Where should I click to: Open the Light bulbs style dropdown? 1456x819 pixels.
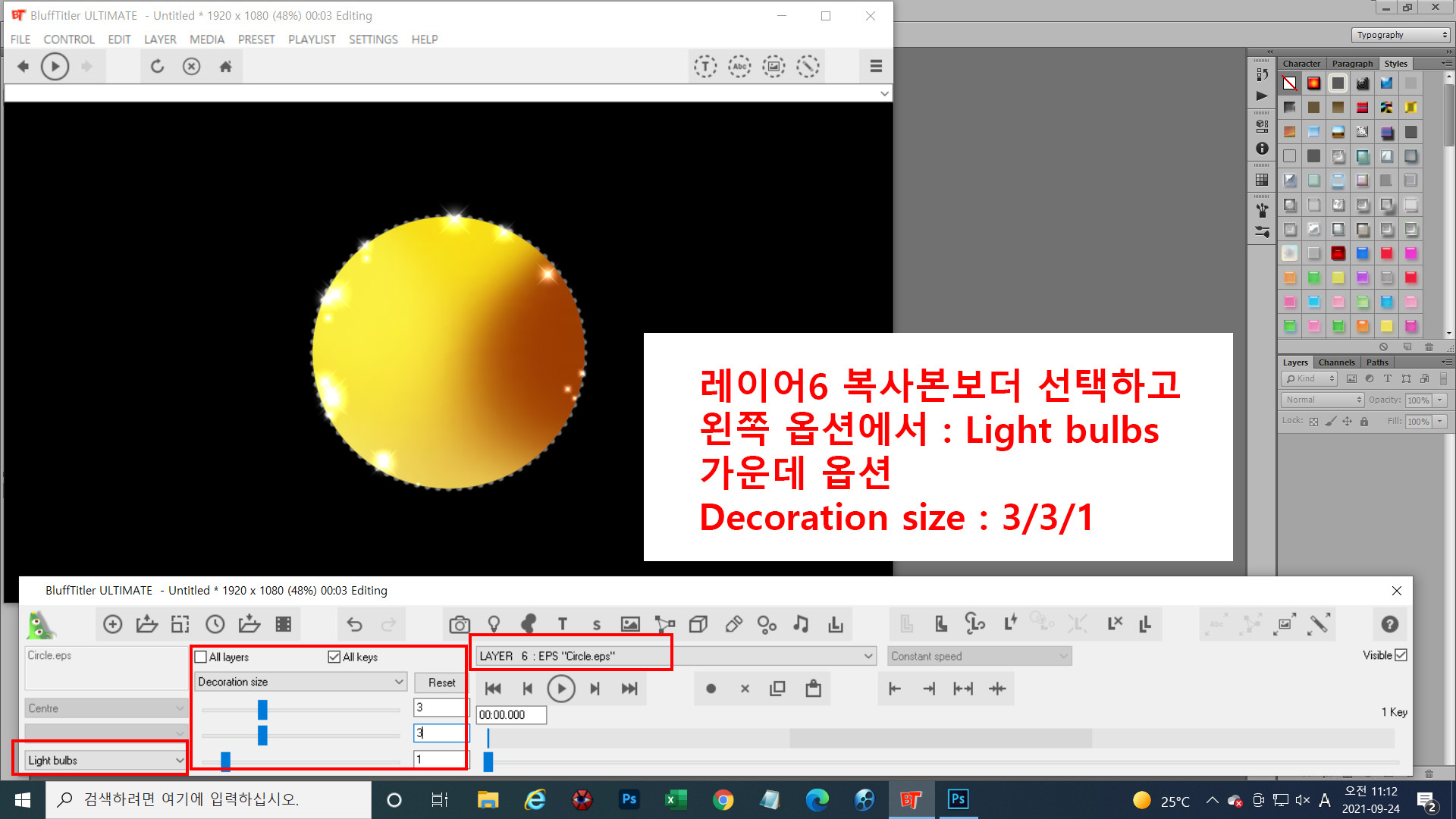(105, 760)
